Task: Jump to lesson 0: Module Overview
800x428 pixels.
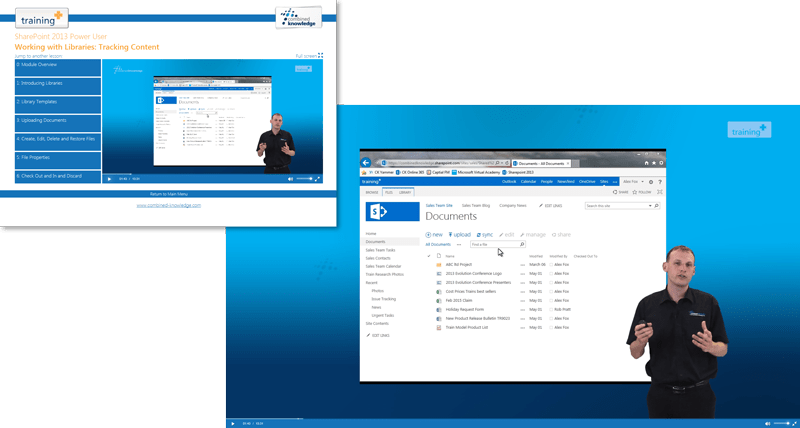Action: (x=58, y=67)
